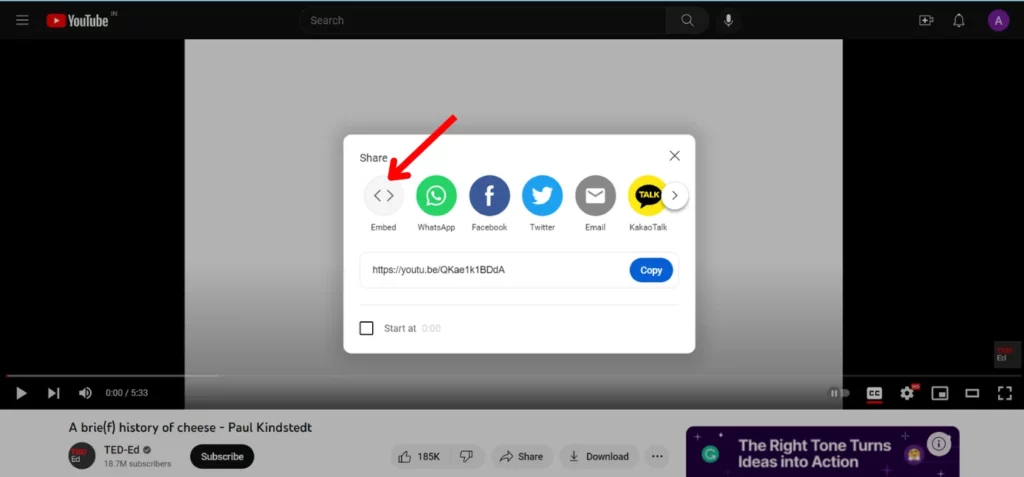Open the TED-Ed channel name link

pyautogui.click(x=122, y=450)
